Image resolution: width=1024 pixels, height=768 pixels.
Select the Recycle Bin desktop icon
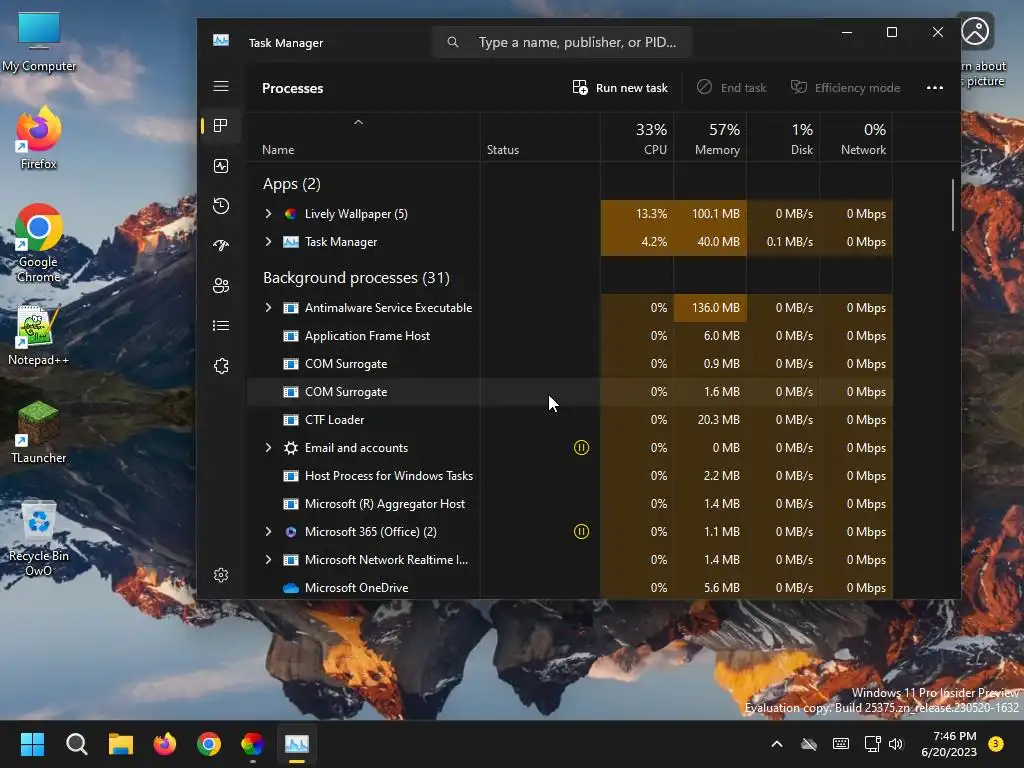pos(39,539)
